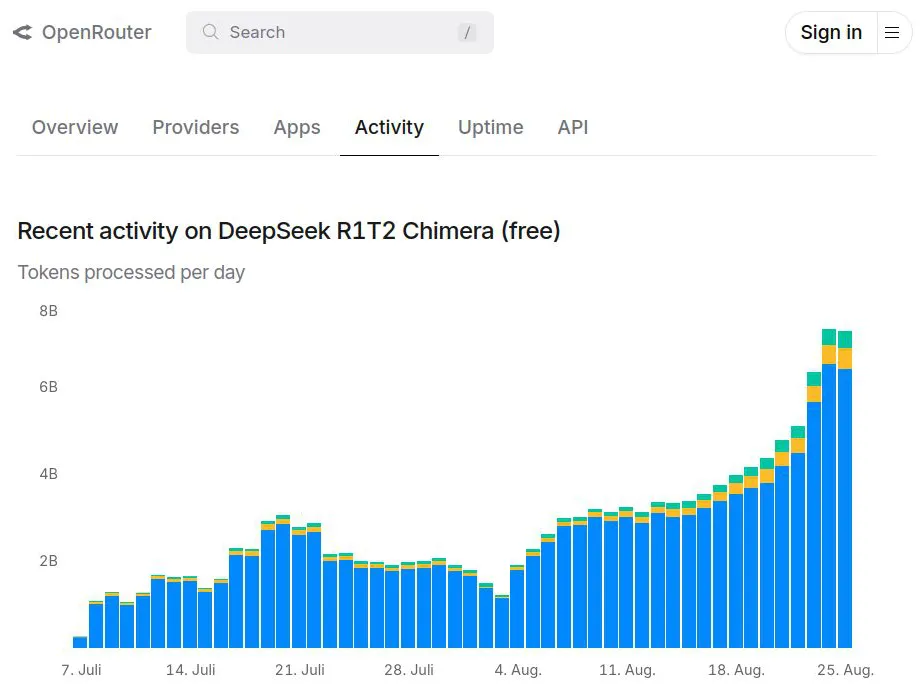Click the OpenRouter brand name text

96,33
